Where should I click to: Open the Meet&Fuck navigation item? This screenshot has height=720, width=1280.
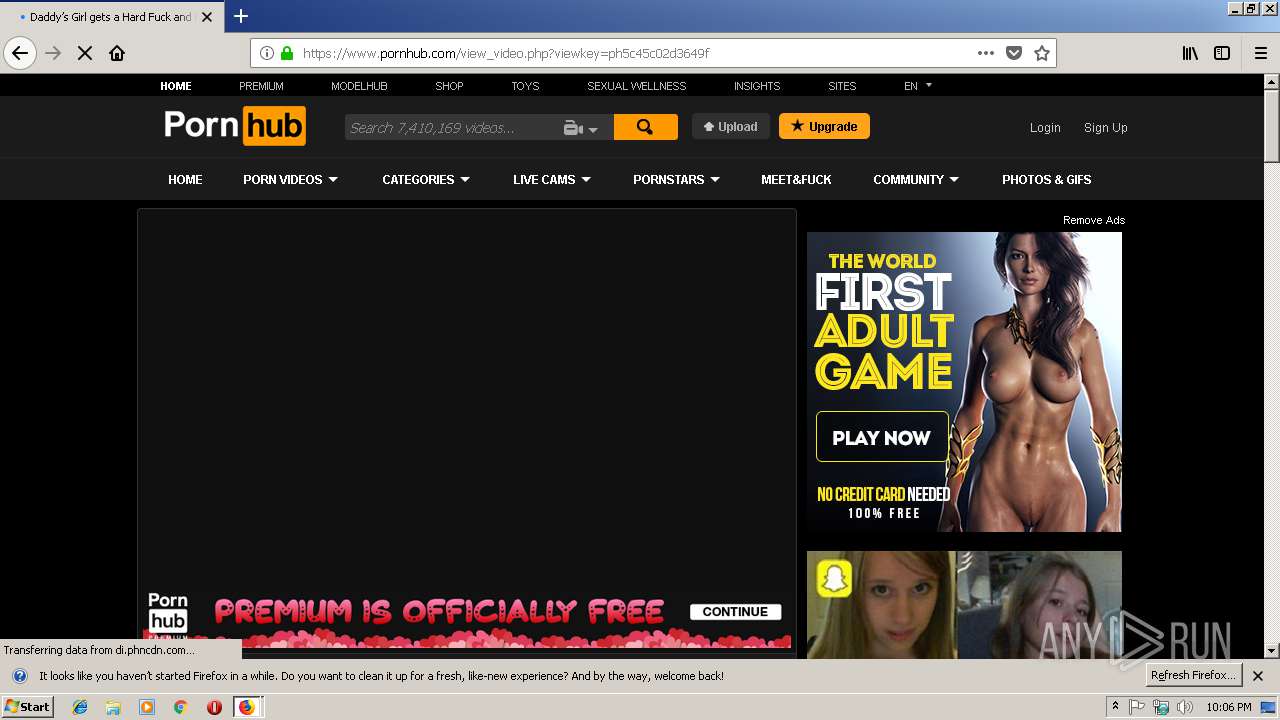[x=796, y=179]
